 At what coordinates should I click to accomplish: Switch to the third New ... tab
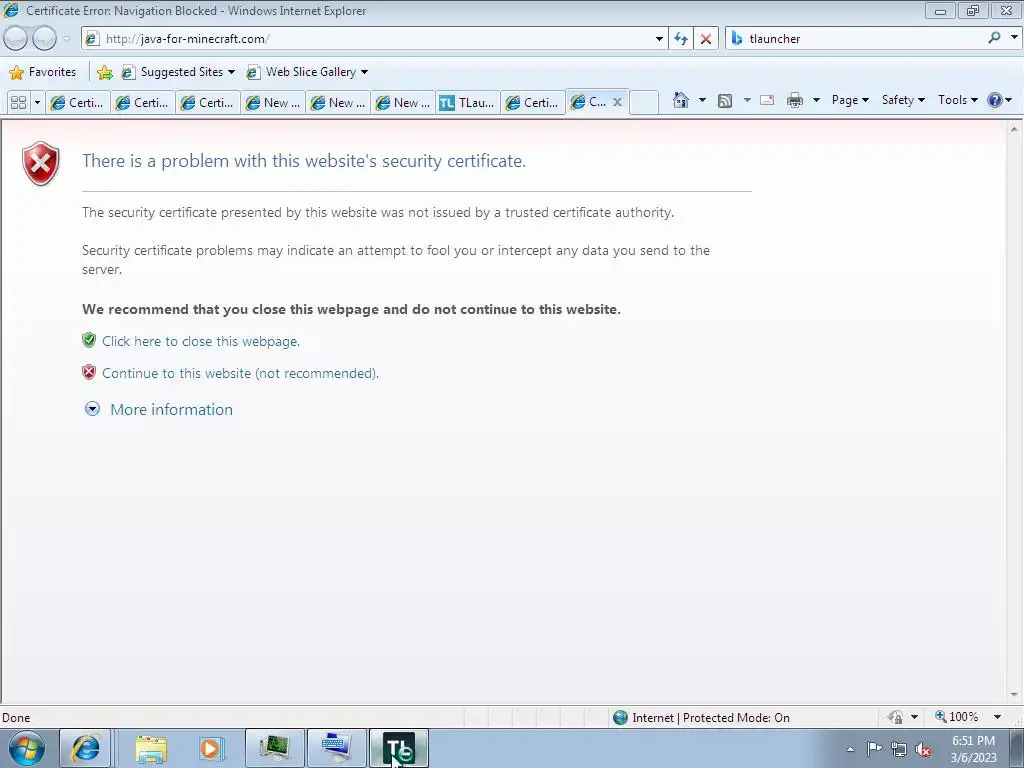tap(403, 103)
